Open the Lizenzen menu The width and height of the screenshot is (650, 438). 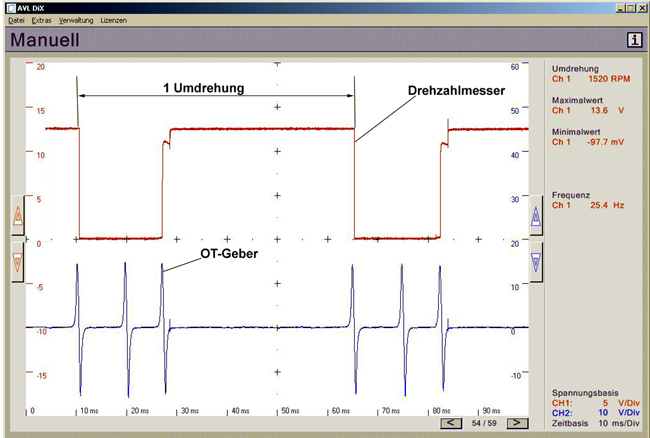click(x=115, y=20)
